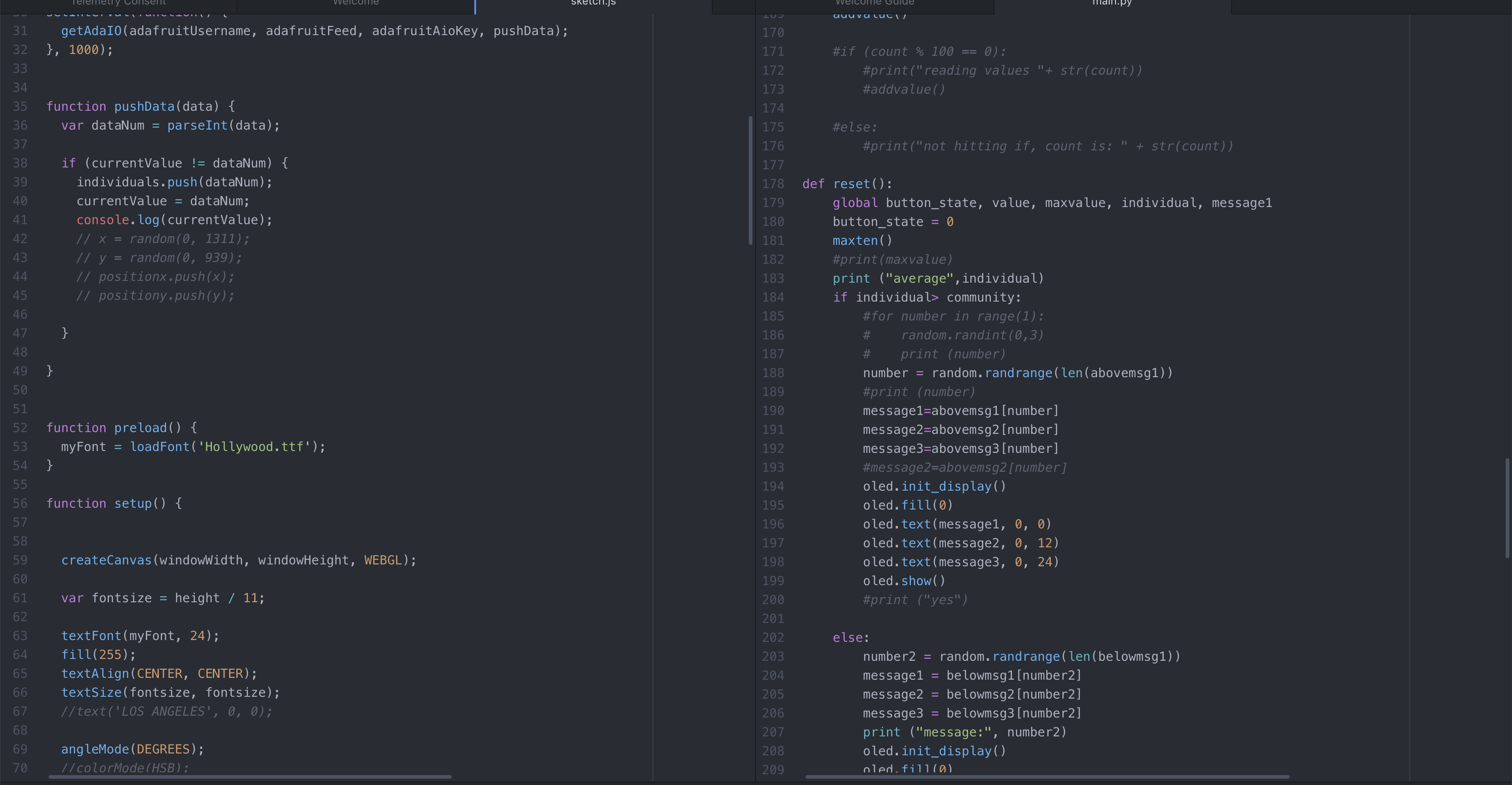1512x785 pixels.
Task: Open the Welcome tab in left pane
Action: pyautogui.click(x=355, y=4)
